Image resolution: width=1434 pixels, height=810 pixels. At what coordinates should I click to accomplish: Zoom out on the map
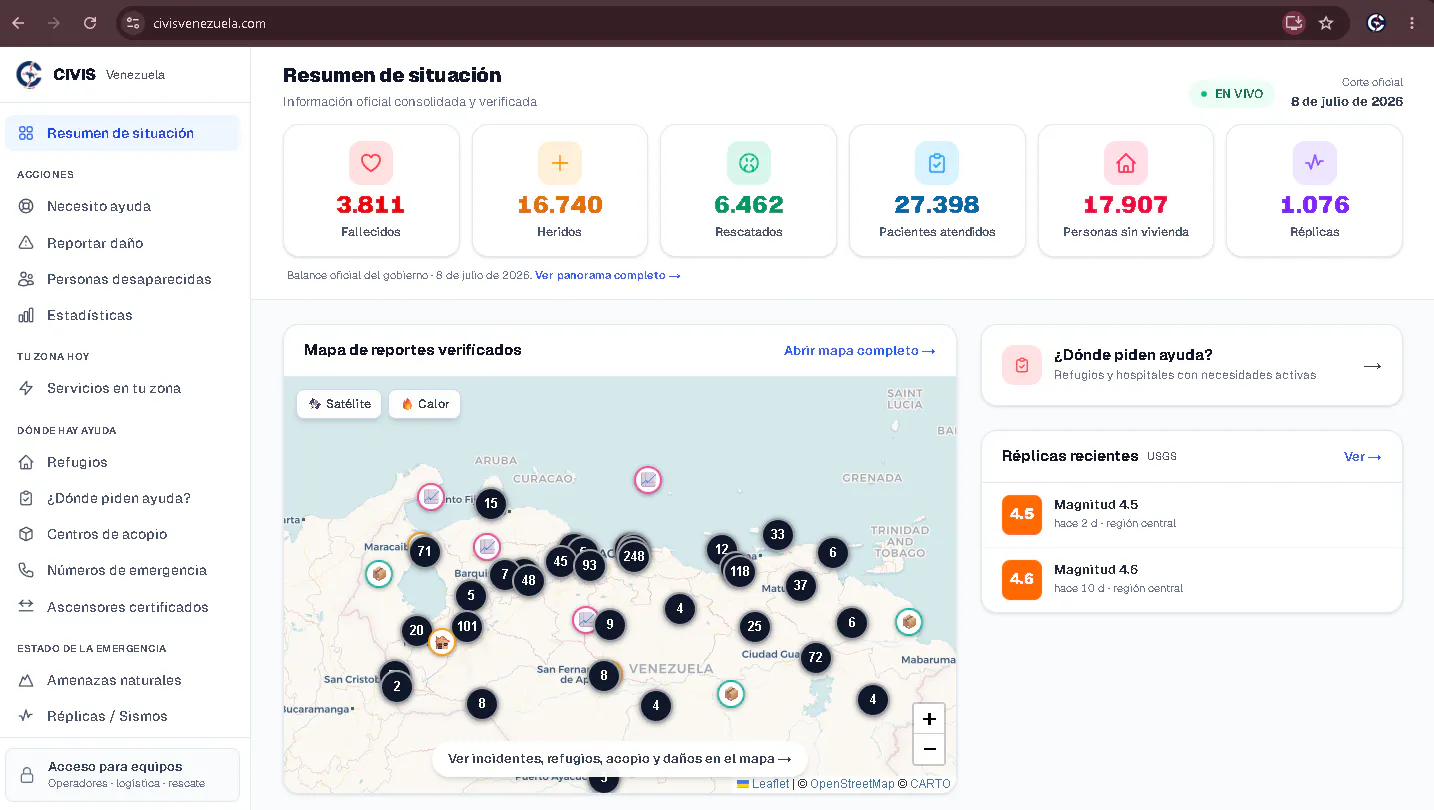click(929, 749)
